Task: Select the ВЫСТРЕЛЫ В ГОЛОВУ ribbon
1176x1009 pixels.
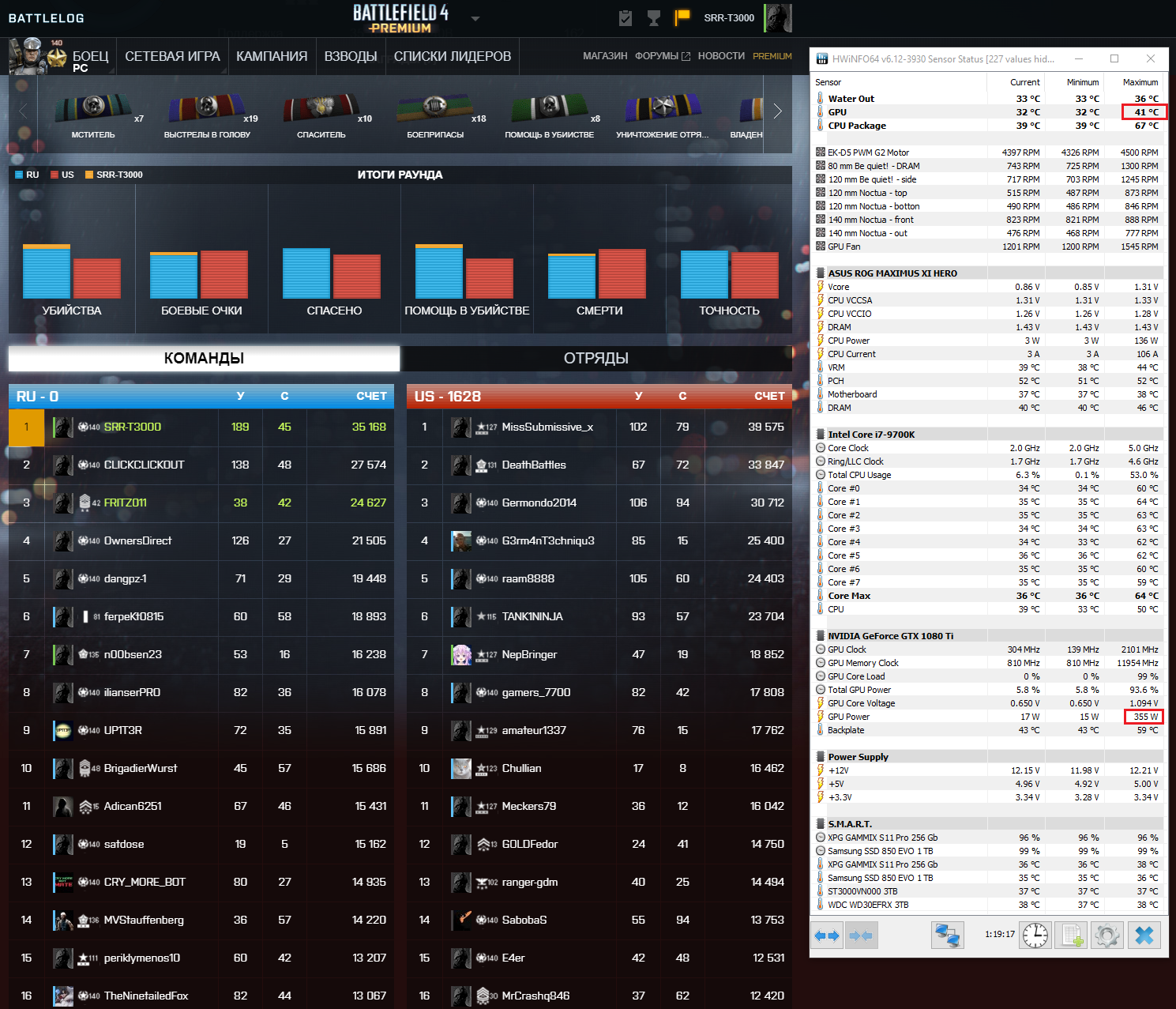Action: 207,116
